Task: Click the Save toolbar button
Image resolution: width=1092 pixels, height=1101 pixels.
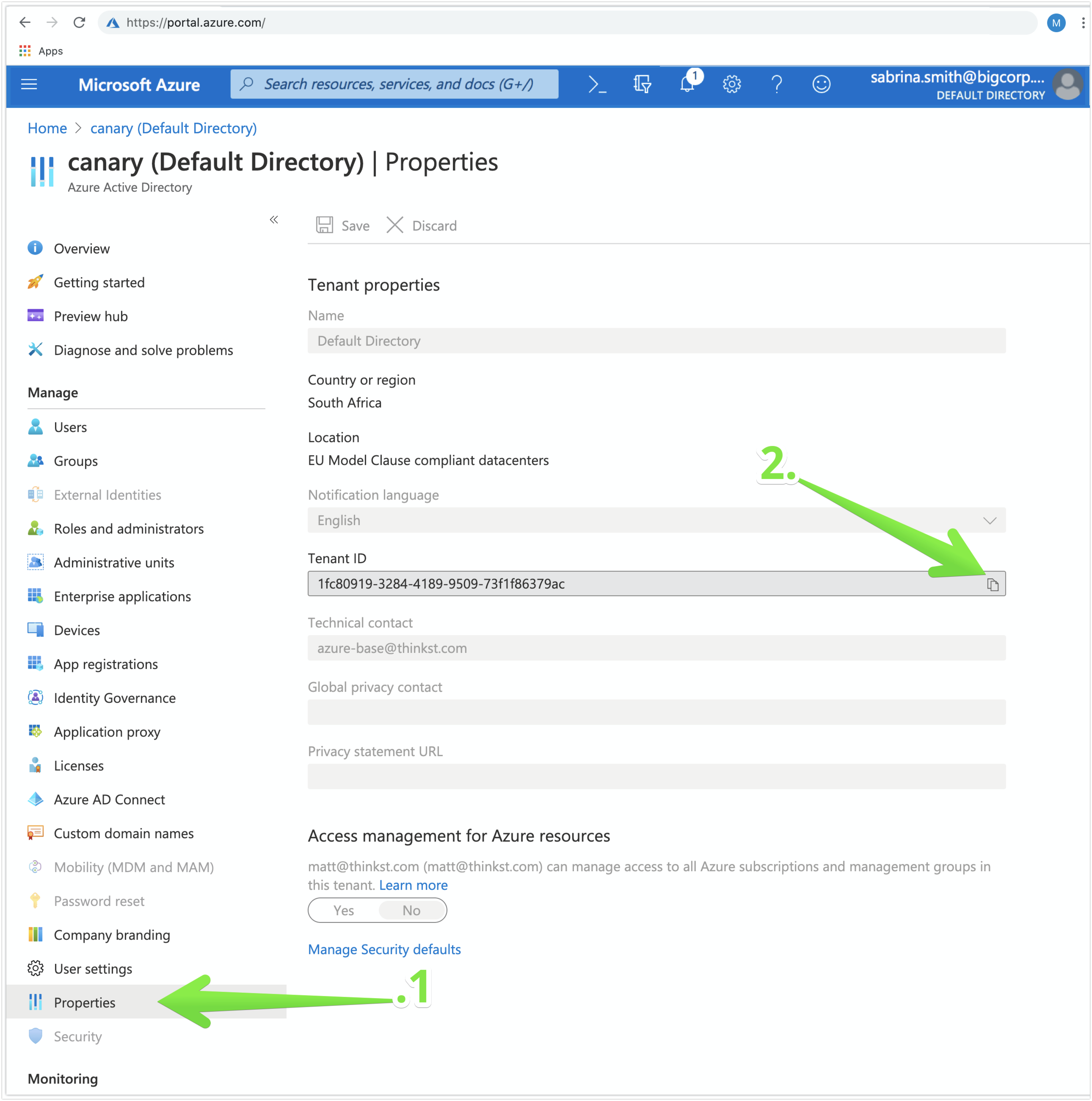Action: click(343, 226)
